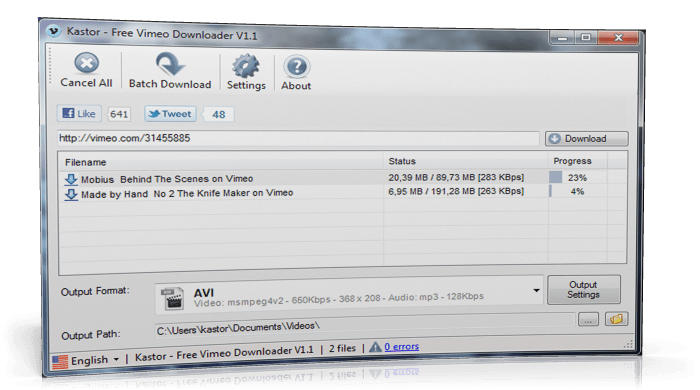Viewport: 700px width, 390px height.
Task: Click the download arrow icon beside Mobius
Action: click(x=71, y=179)
